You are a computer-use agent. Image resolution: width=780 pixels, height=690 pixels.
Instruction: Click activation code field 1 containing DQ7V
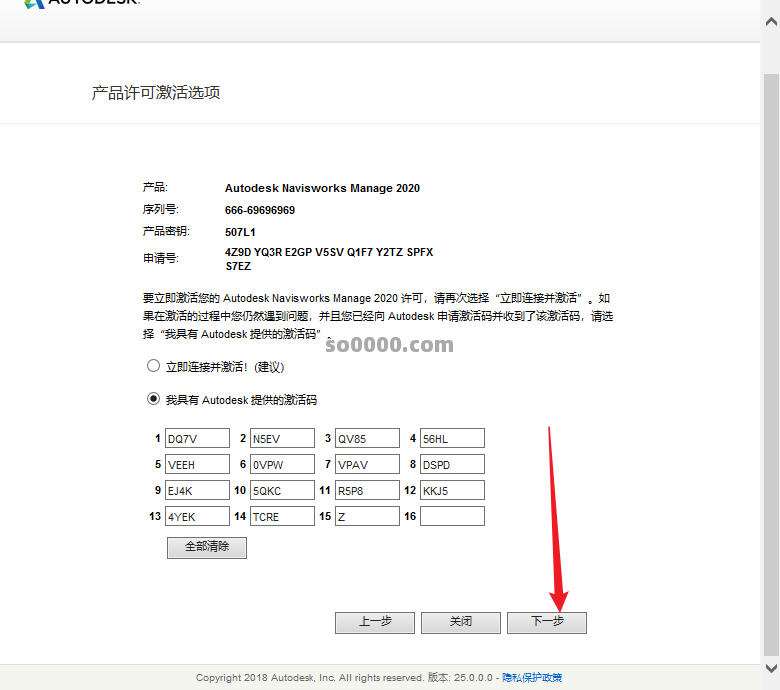[197, 438]
